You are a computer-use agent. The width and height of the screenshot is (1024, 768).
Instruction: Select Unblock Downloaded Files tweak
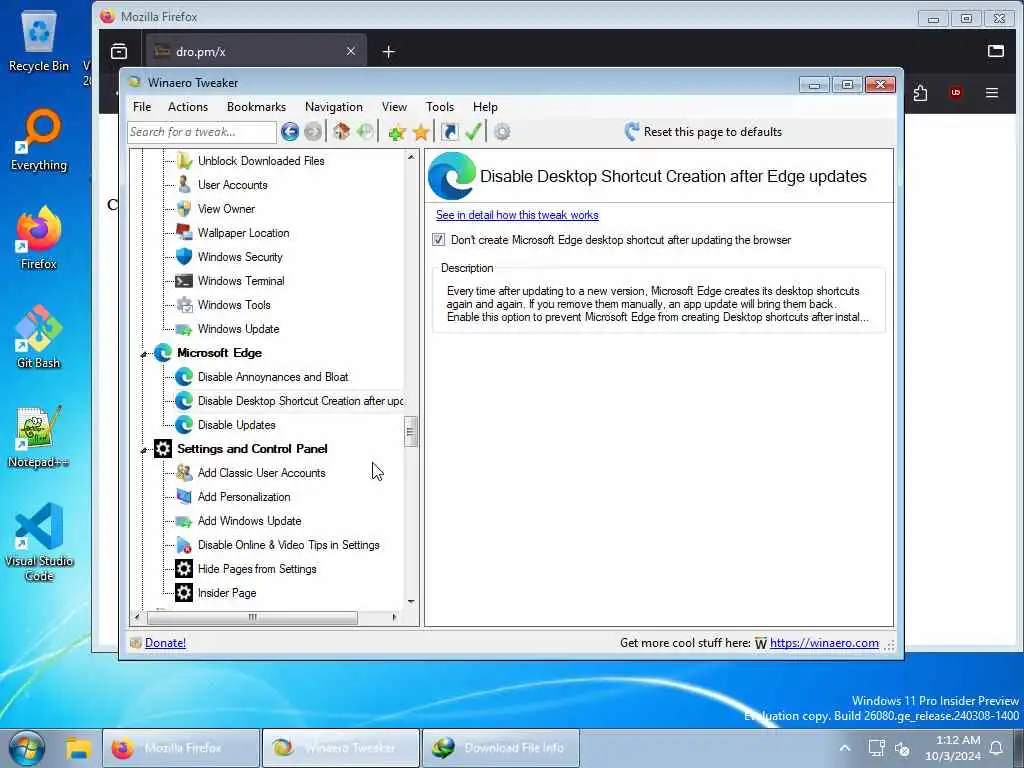(261, 161)
